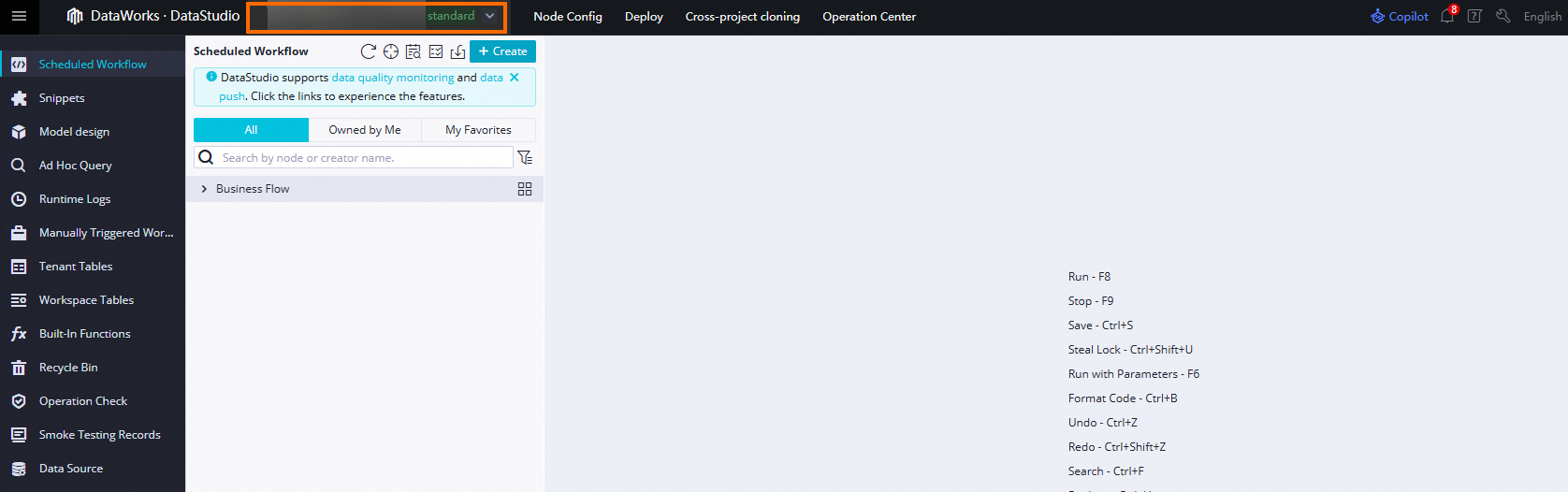Click the "Stop - F9" shortcut text
1568x492 pixels.
[x=1091, y=301]
